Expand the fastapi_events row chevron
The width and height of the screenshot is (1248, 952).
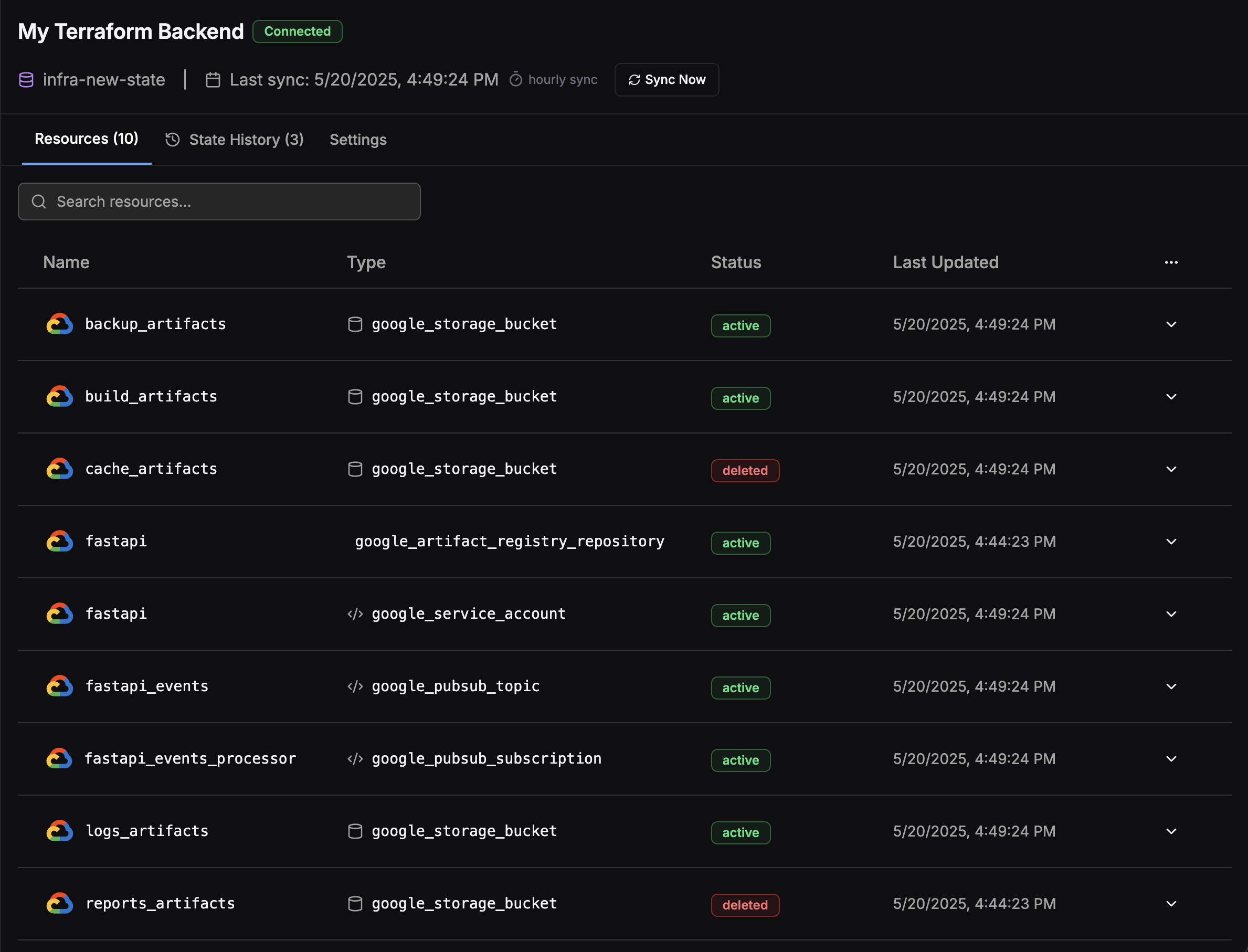pyautogui.click(x=1171, y=686)
